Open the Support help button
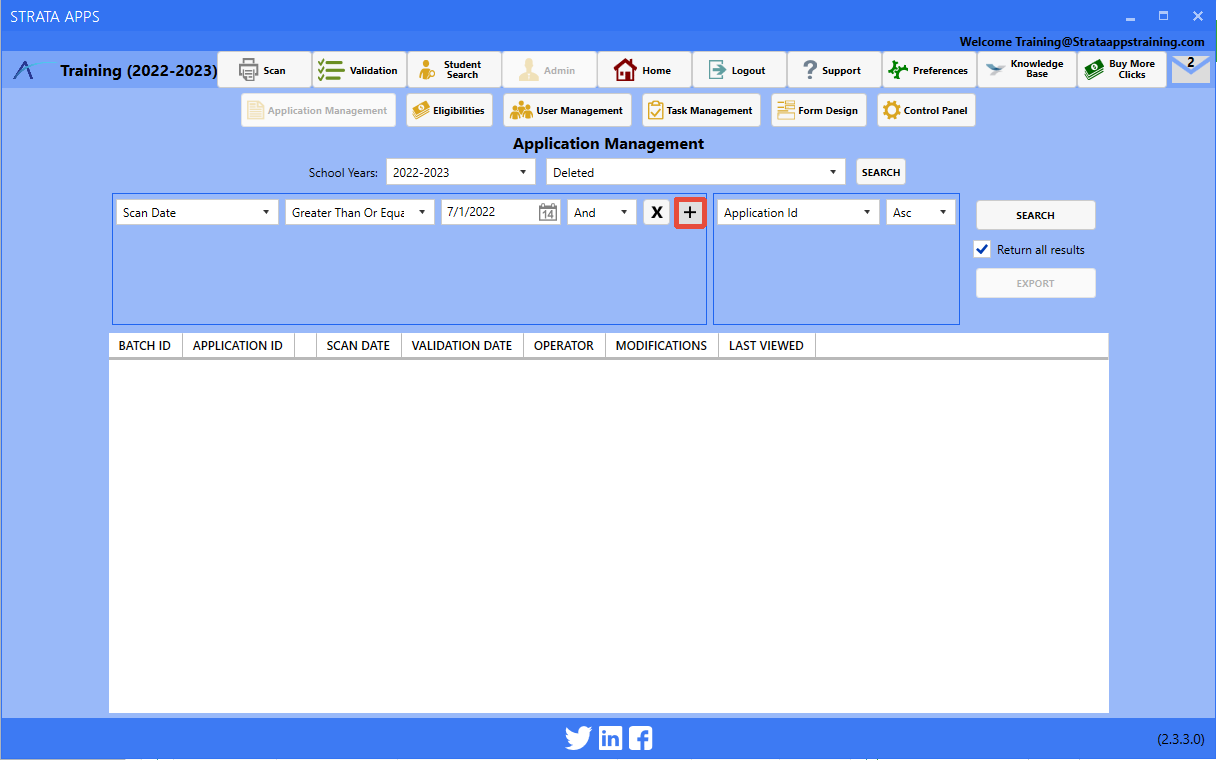1217x760 pixels. pos(834,70)
